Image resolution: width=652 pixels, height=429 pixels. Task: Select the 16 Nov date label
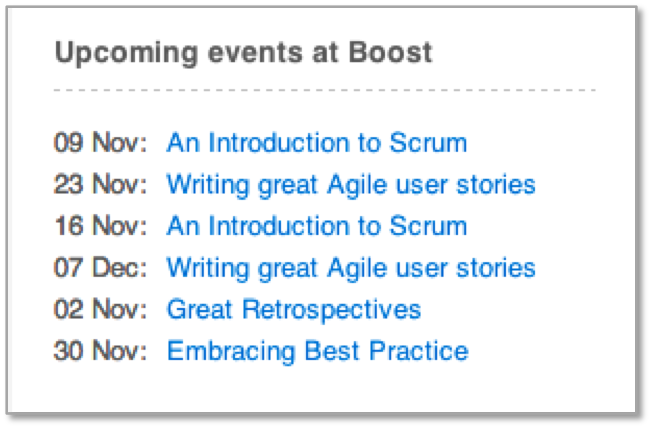tap(100, 226)
